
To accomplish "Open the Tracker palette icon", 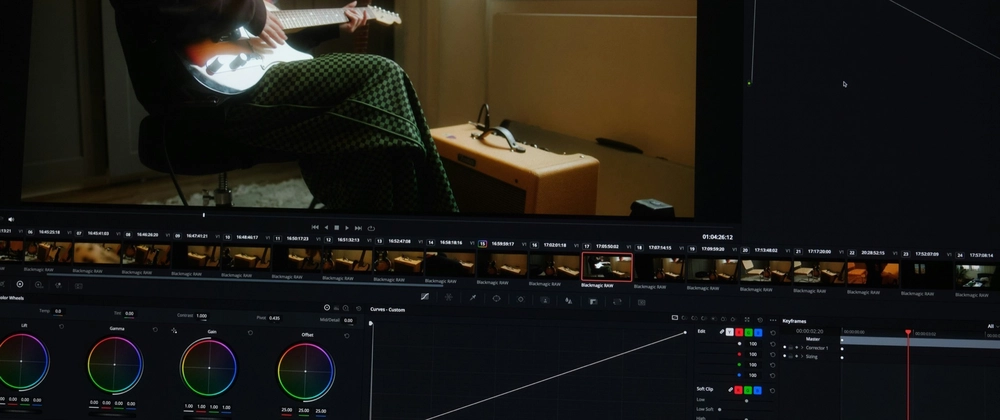I will click(520, 299).
